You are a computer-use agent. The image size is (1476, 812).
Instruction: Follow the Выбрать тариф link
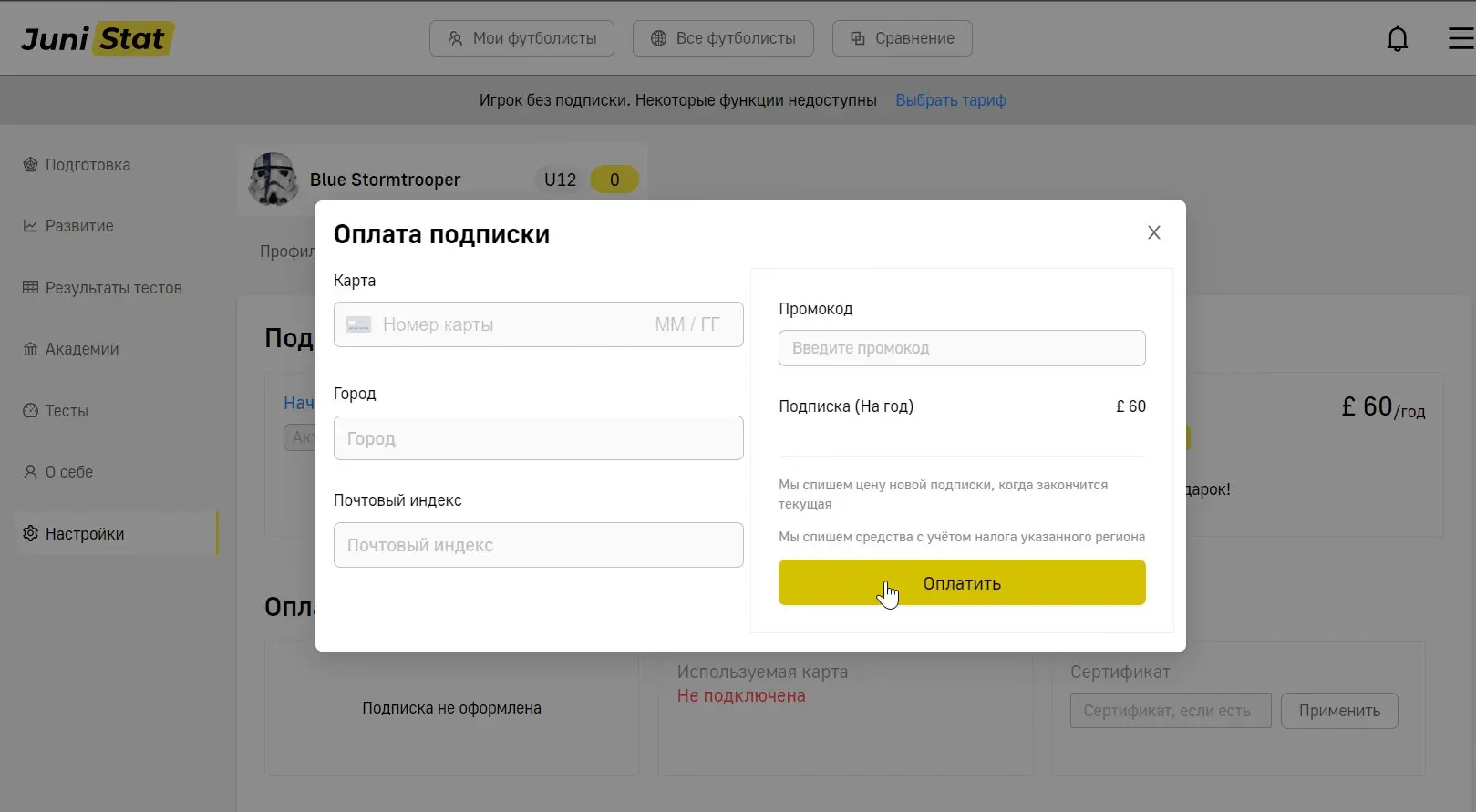950,100
